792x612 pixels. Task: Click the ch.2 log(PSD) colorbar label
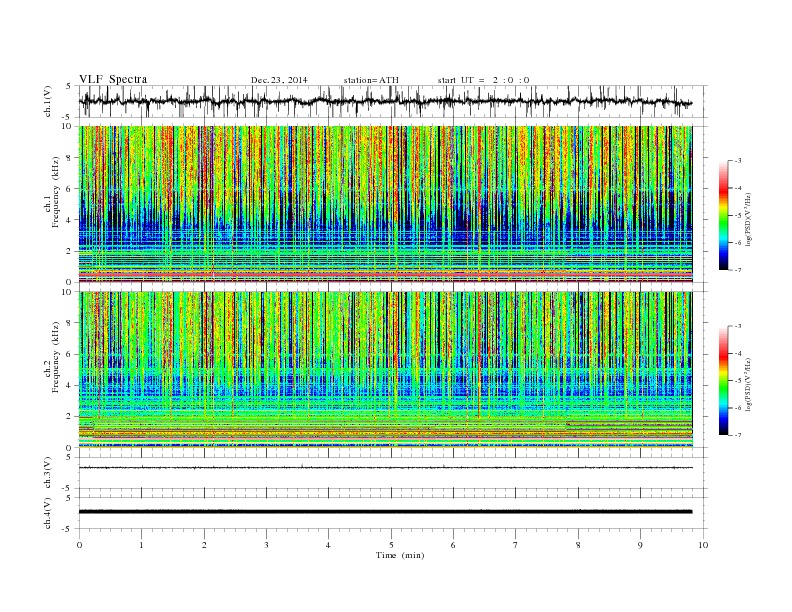(748, 384)
